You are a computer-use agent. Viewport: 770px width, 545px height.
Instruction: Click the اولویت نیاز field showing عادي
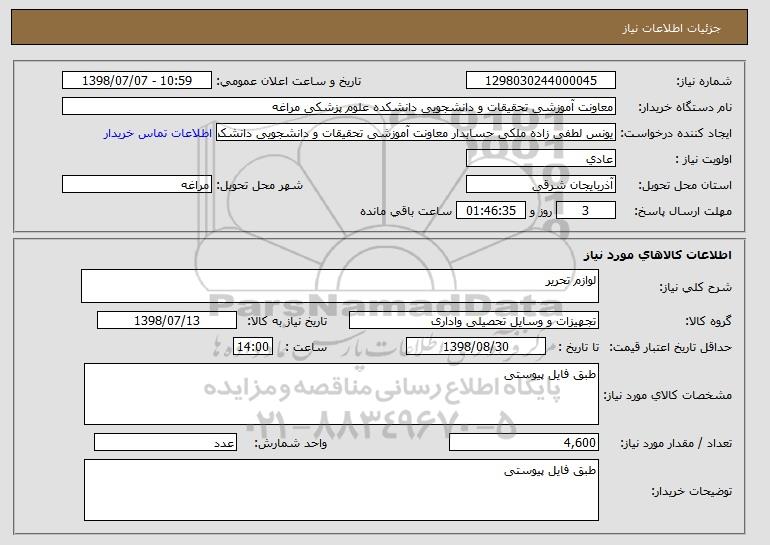[541, 159]
